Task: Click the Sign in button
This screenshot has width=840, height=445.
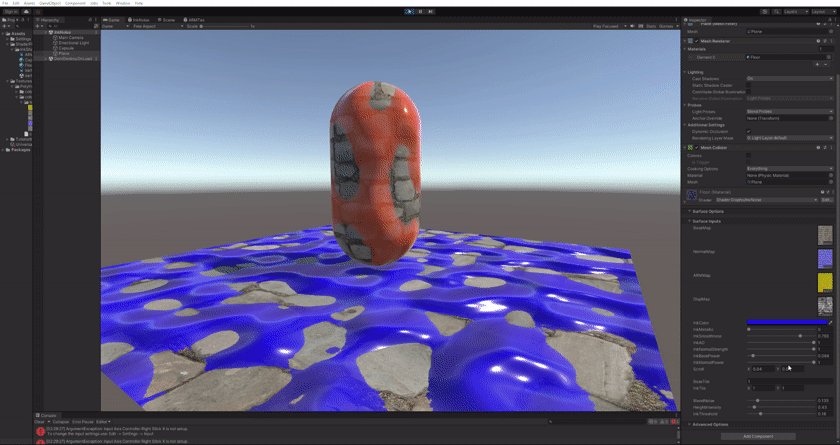Action: coord(10,11)
